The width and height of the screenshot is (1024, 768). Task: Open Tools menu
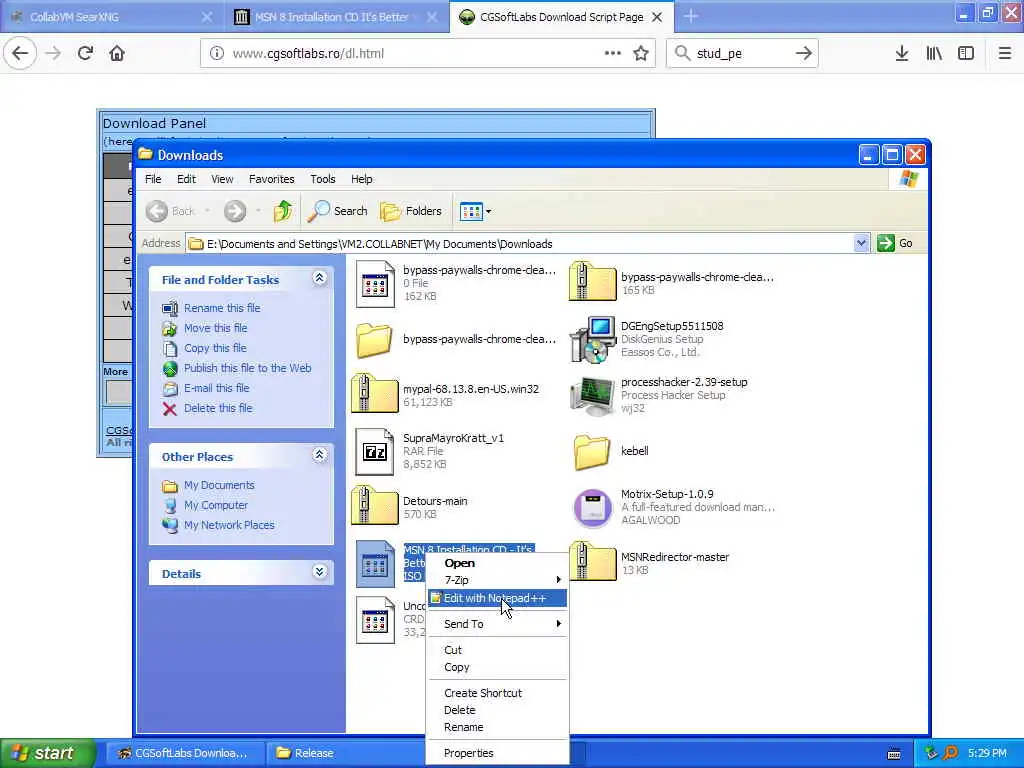click(323, 179)
